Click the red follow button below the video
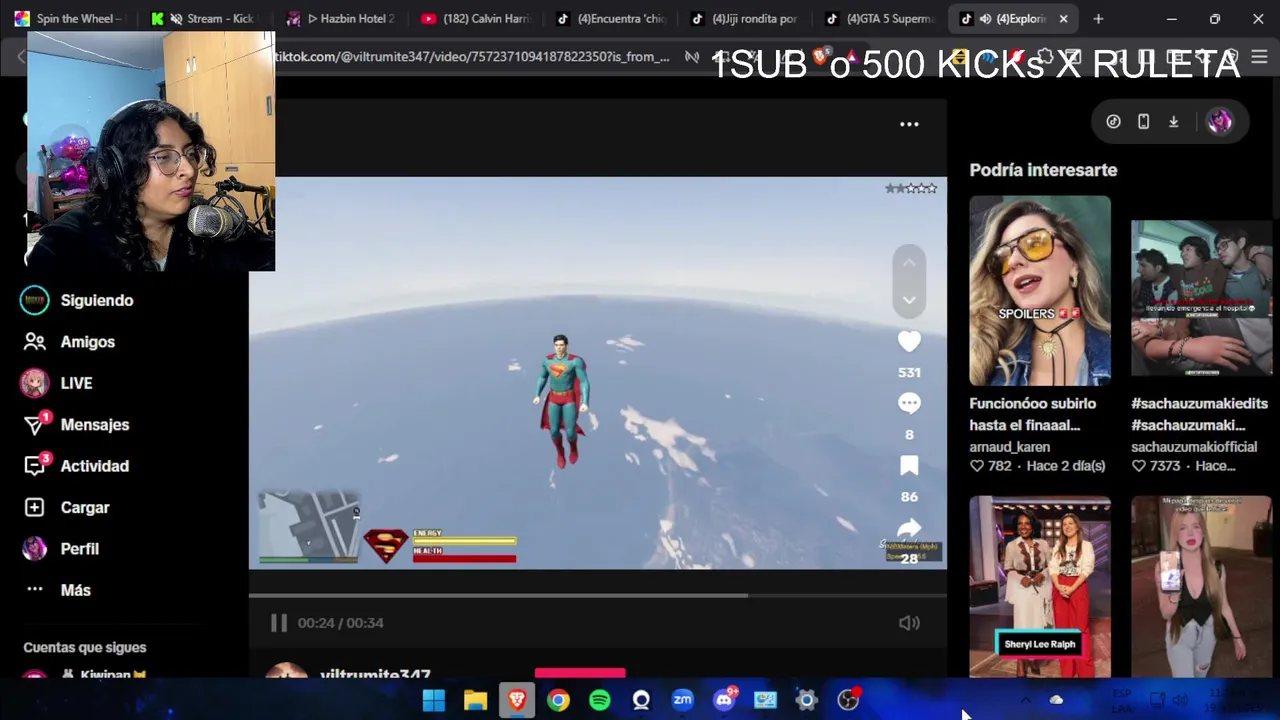This screenshot has width=1280, height=720. coord(580,675)
